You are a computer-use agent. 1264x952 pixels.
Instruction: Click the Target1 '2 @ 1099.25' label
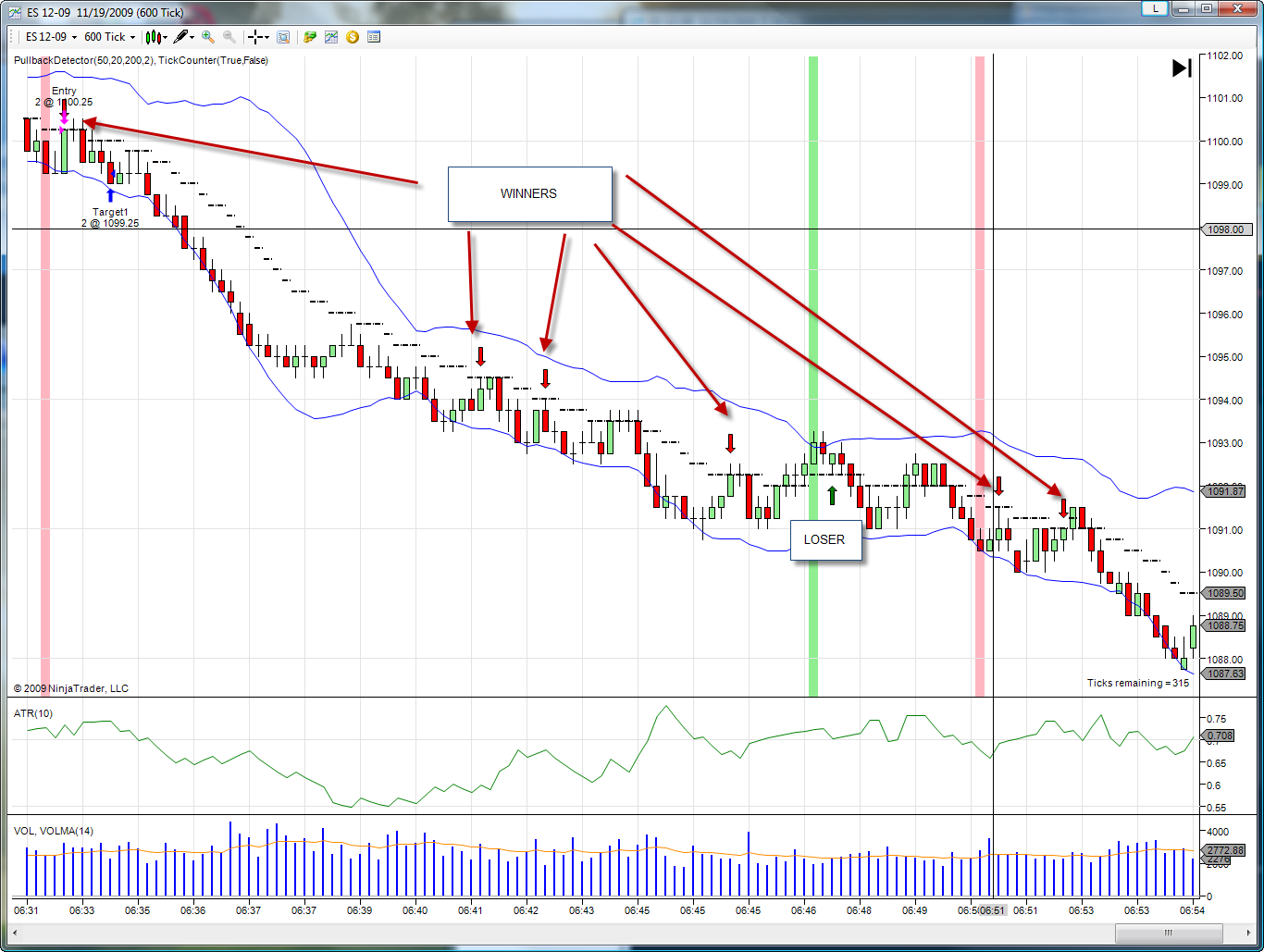[110, 223]
